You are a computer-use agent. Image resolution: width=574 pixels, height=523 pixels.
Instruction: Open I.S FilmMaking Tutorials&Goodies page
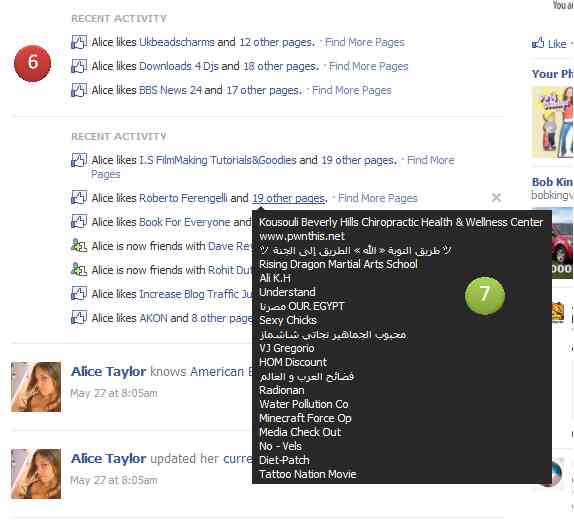[218, 160]
